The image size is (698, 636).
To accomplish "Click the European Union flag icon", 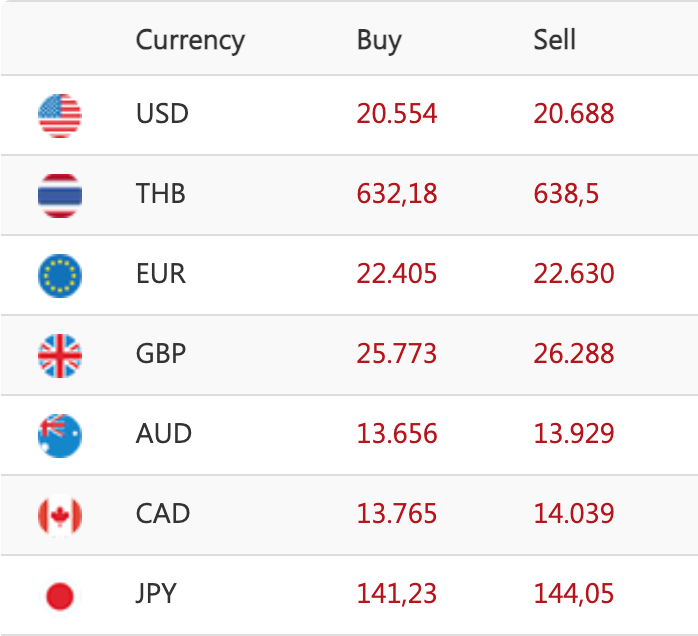I will click(x=60, y=275).
